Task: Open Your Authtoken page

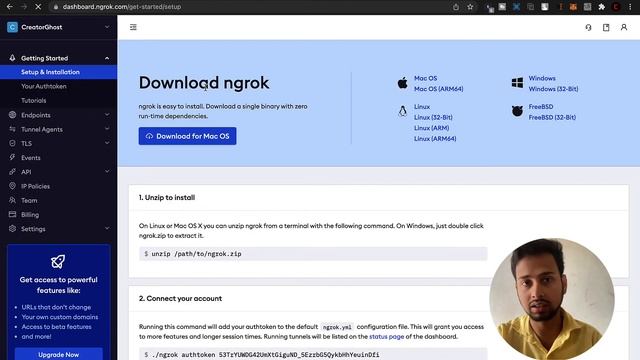Action: [x=44, y=86]
